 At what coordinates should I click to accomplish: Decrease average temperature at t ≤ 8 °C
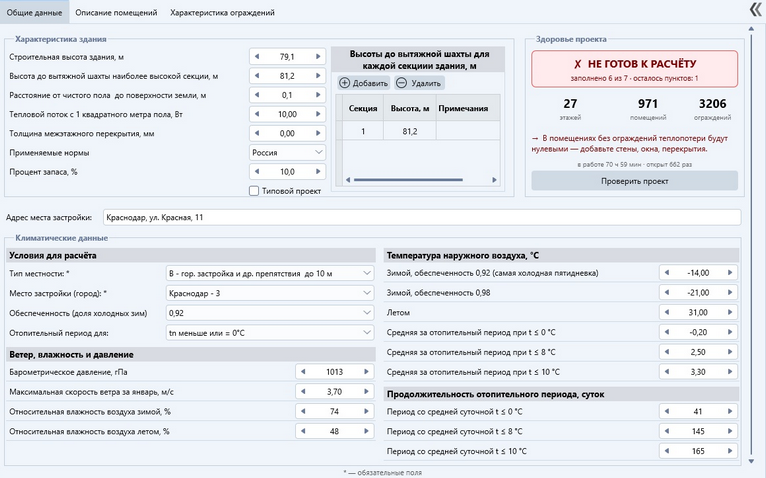(667, 352)
